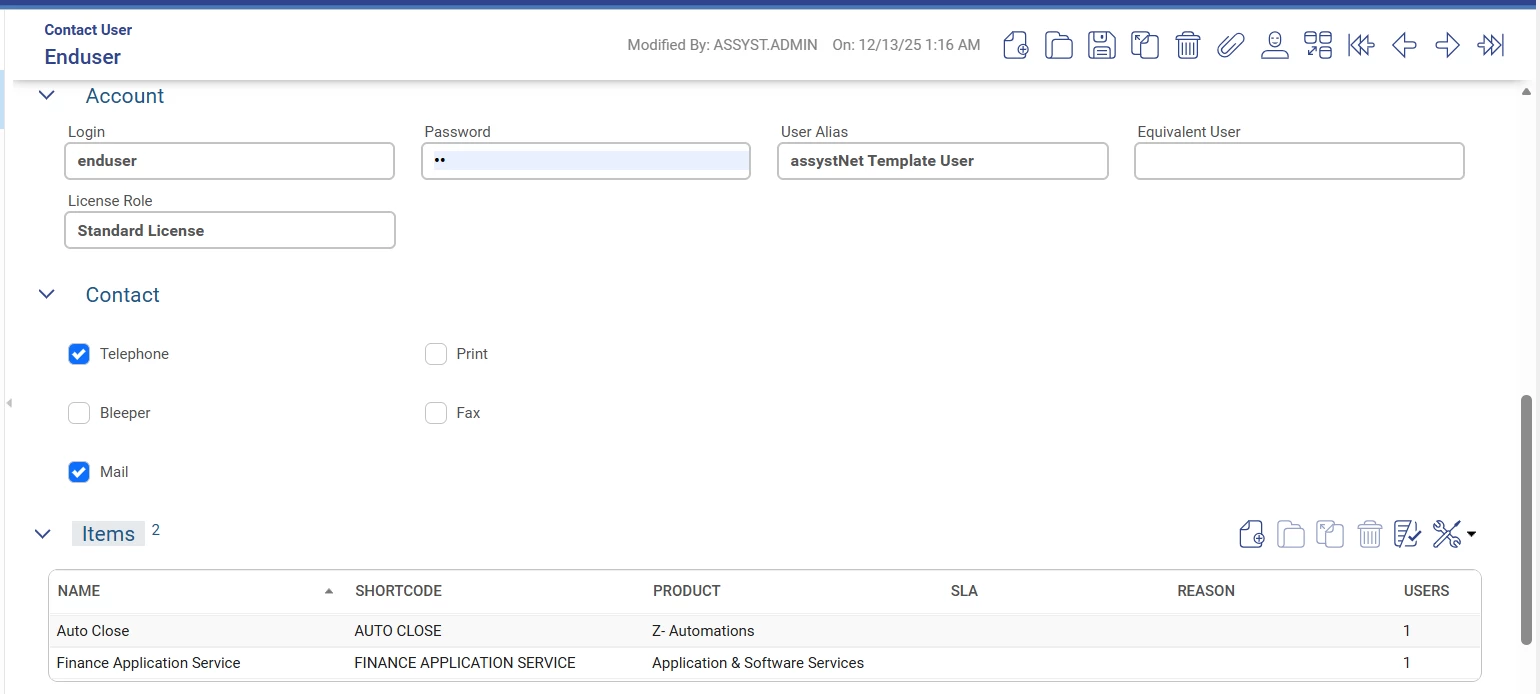Click the AUTO CLOSE shortcode cell

click(x=398, y=631)
